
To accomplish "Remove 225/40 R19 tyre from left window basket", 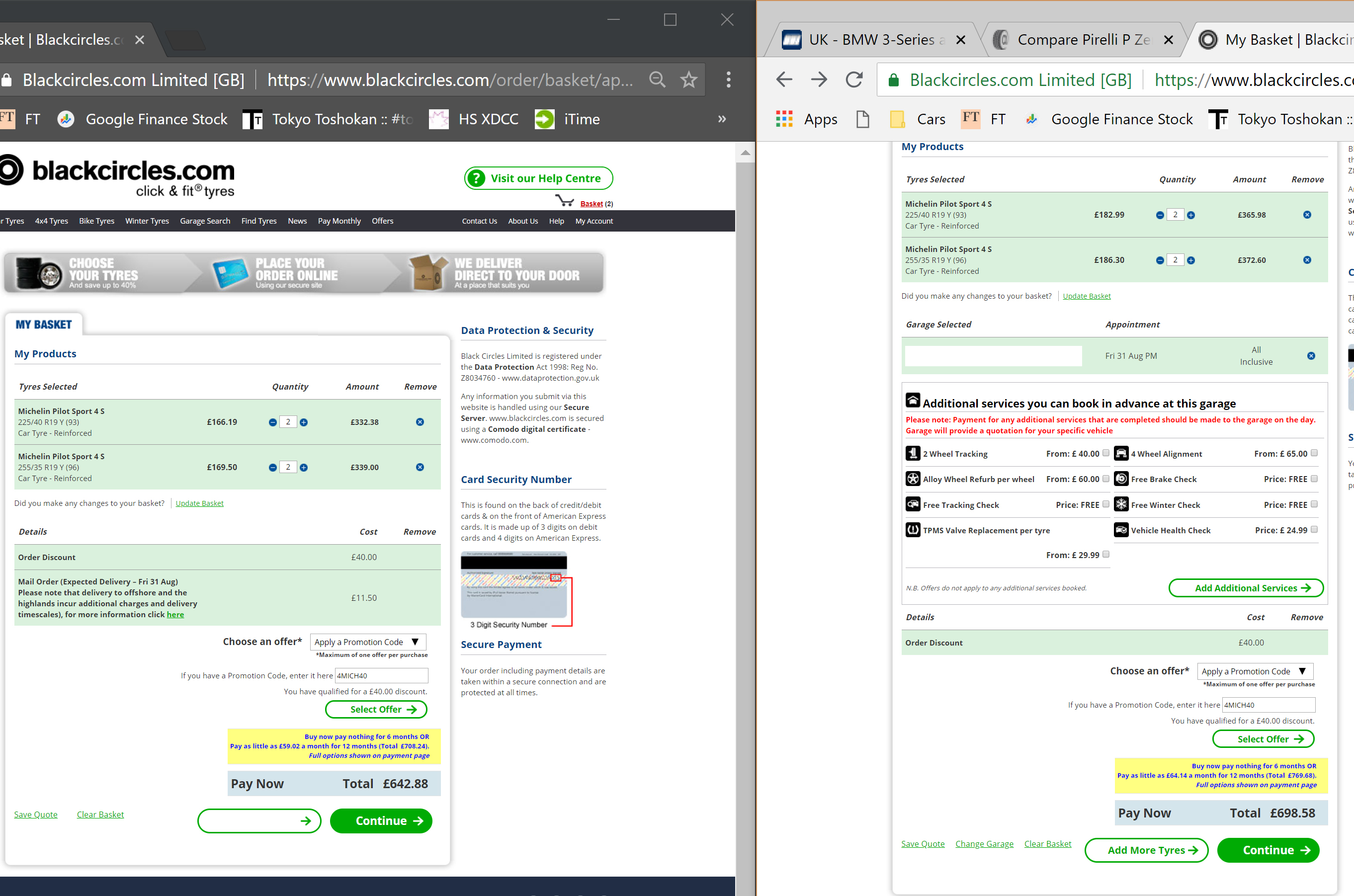I will click(x=420, y=422).
